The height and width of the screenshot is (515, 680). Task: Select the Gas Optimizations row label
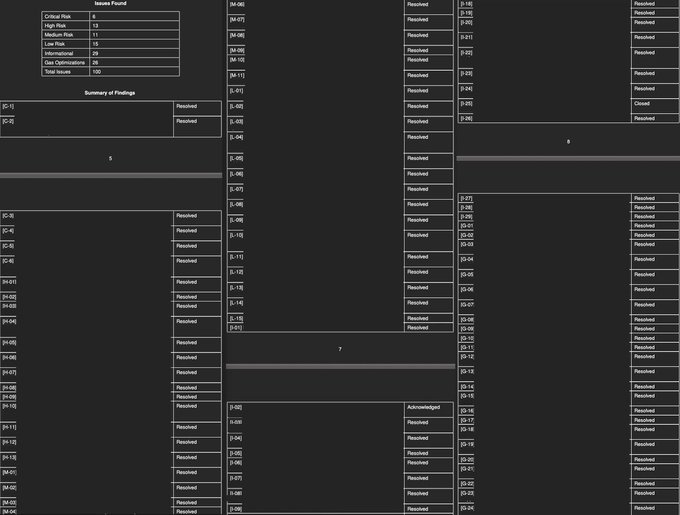(x=63, y=62)
